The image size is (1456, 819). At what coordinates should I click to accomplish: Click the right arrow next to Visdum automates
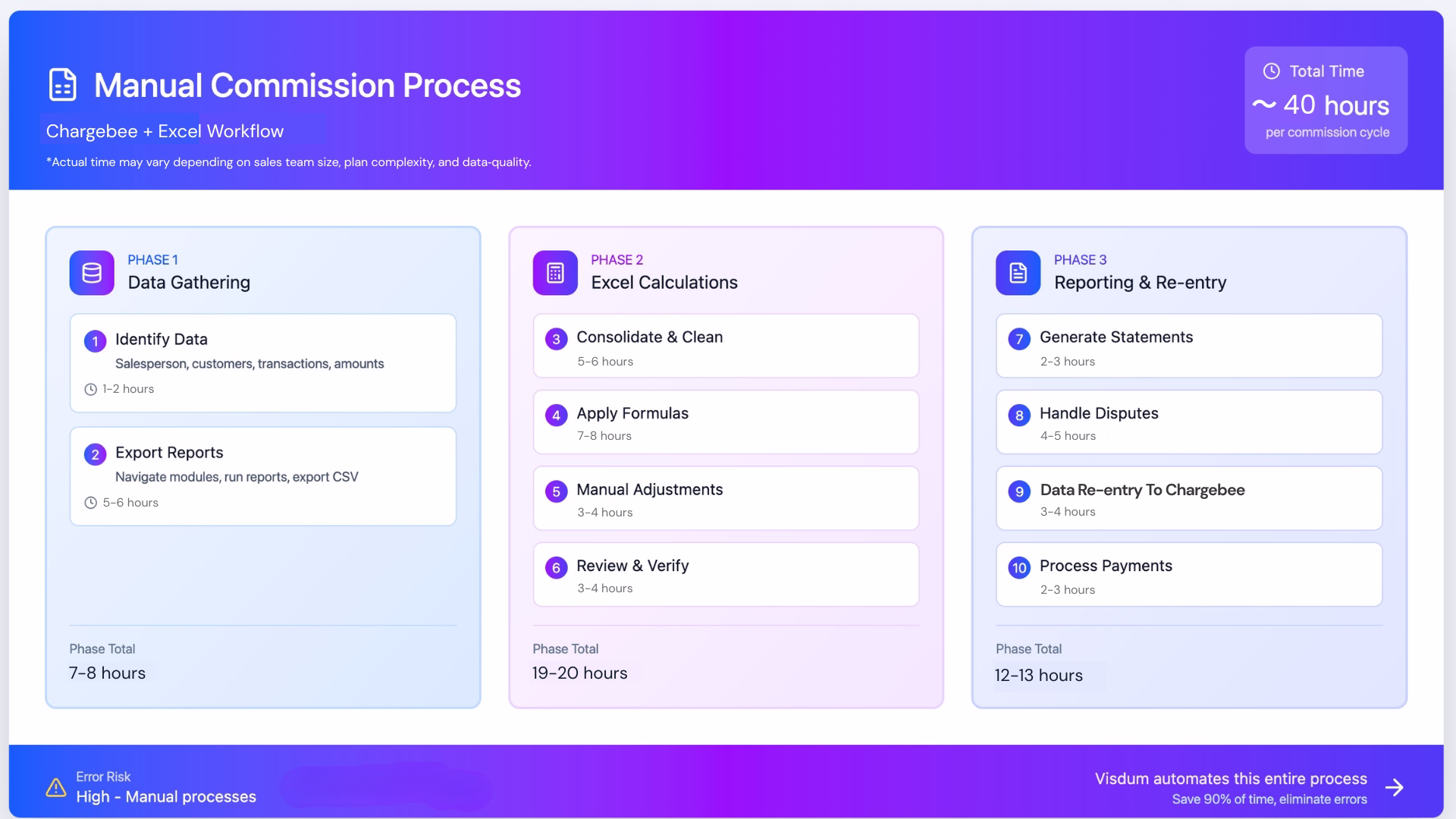(1394, 788)
